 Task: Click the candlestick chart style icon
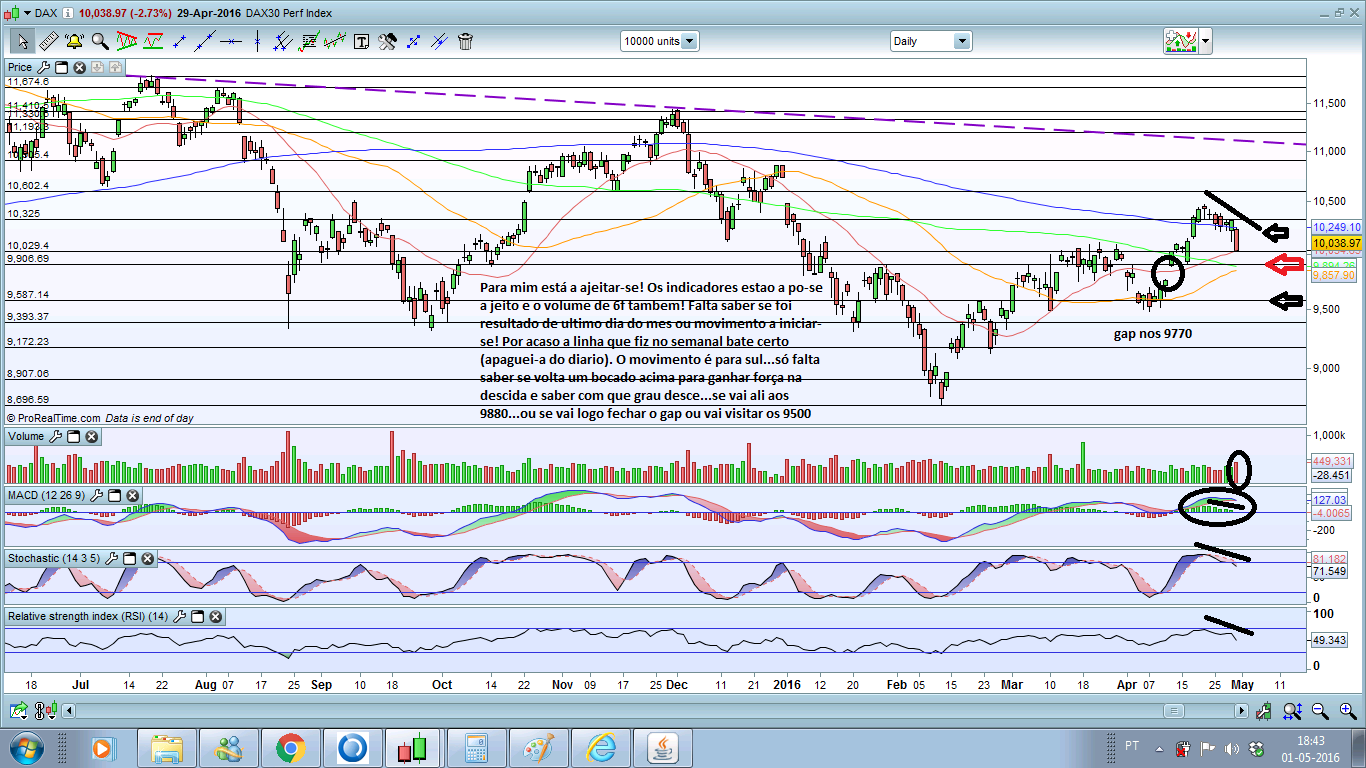12,13
